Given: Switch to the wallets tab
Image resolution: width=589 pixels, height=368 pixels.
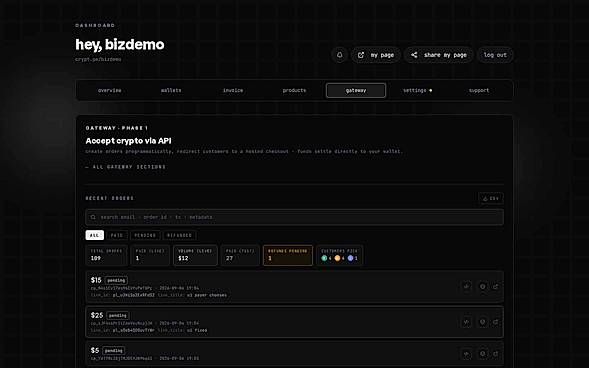Looking at the screenshot, I should 171,90.
